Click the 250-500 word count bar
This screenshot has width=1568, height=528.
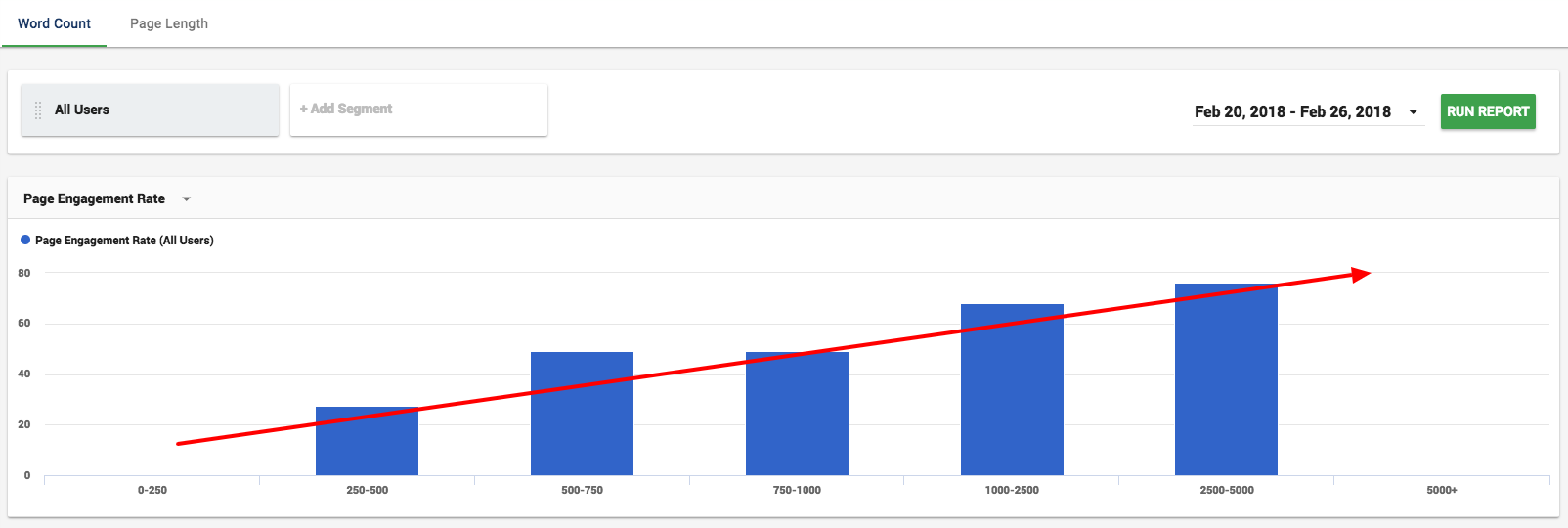[367, 441]
